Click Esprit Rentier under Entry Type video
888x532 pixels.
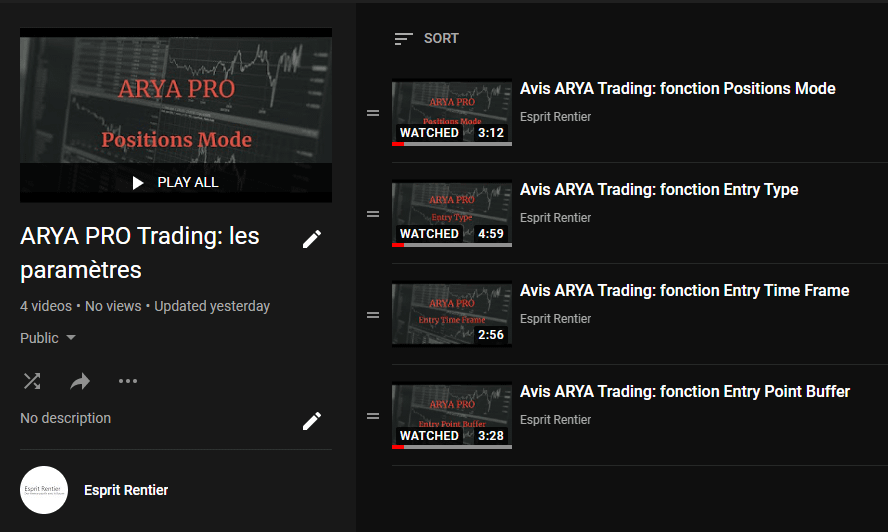point(555,218)
